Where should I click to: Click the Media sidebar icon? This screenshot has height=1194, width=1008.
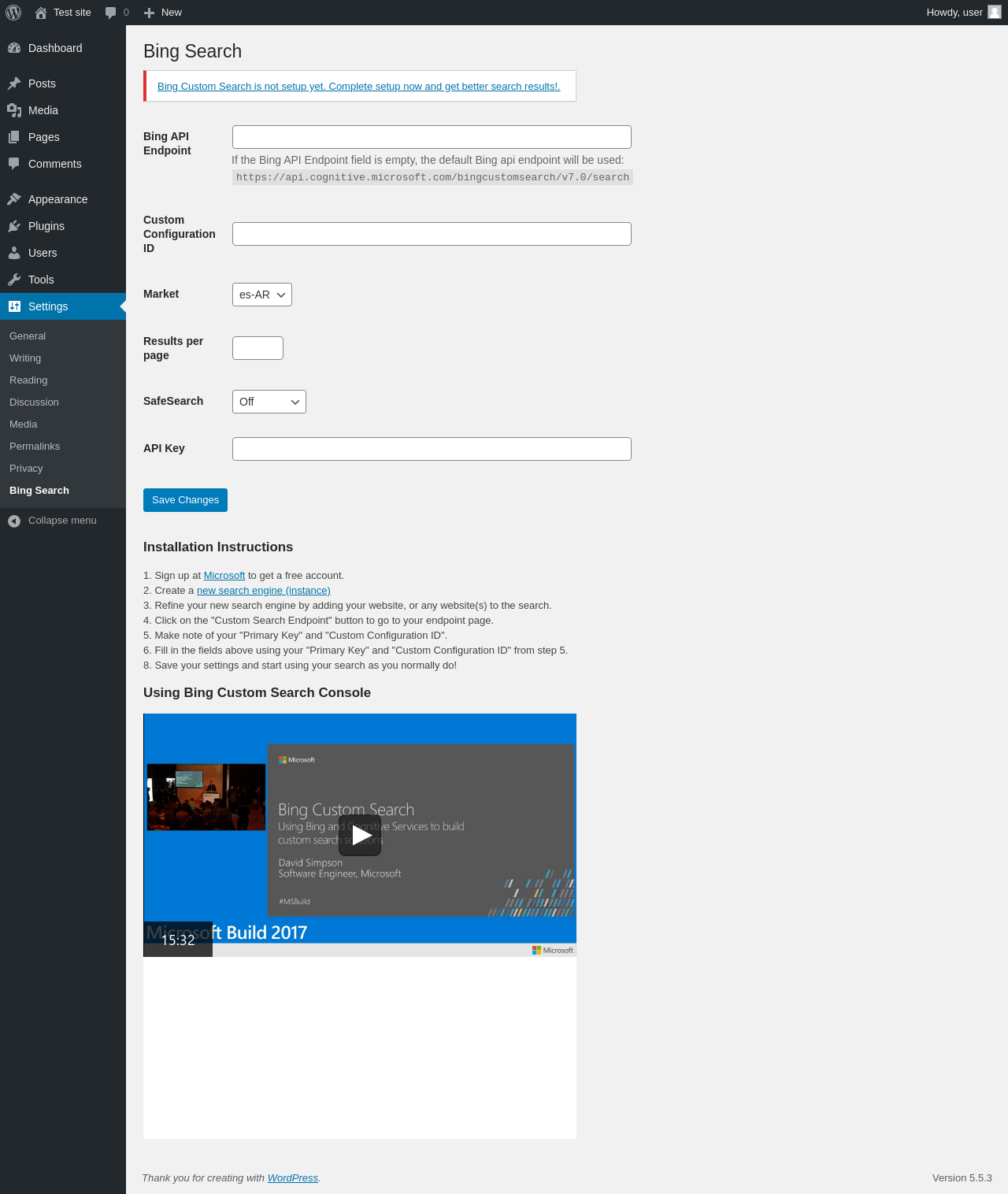pyautogui.click(x=14, y=110)
